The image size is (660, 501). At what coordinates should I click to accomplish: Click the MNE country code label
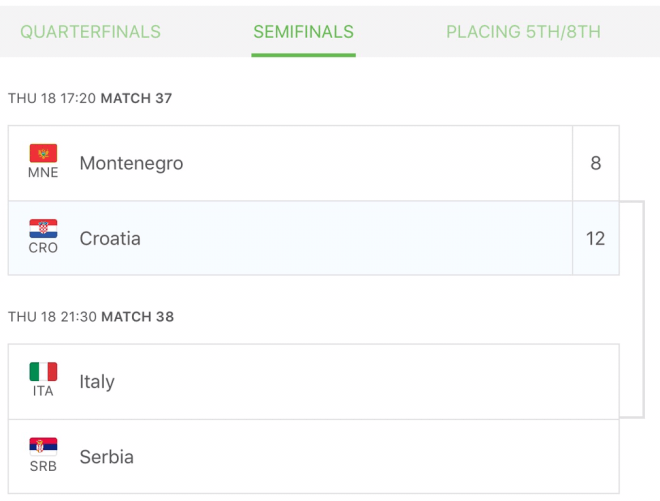coord(43,173)
